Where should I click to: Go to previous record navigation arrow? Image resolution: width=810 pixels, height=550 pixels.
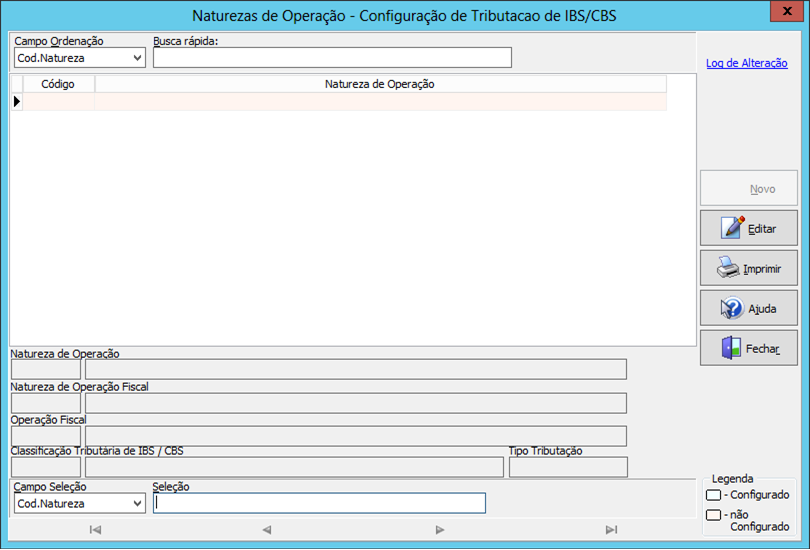pyautogui.click(x=267, y=530)
